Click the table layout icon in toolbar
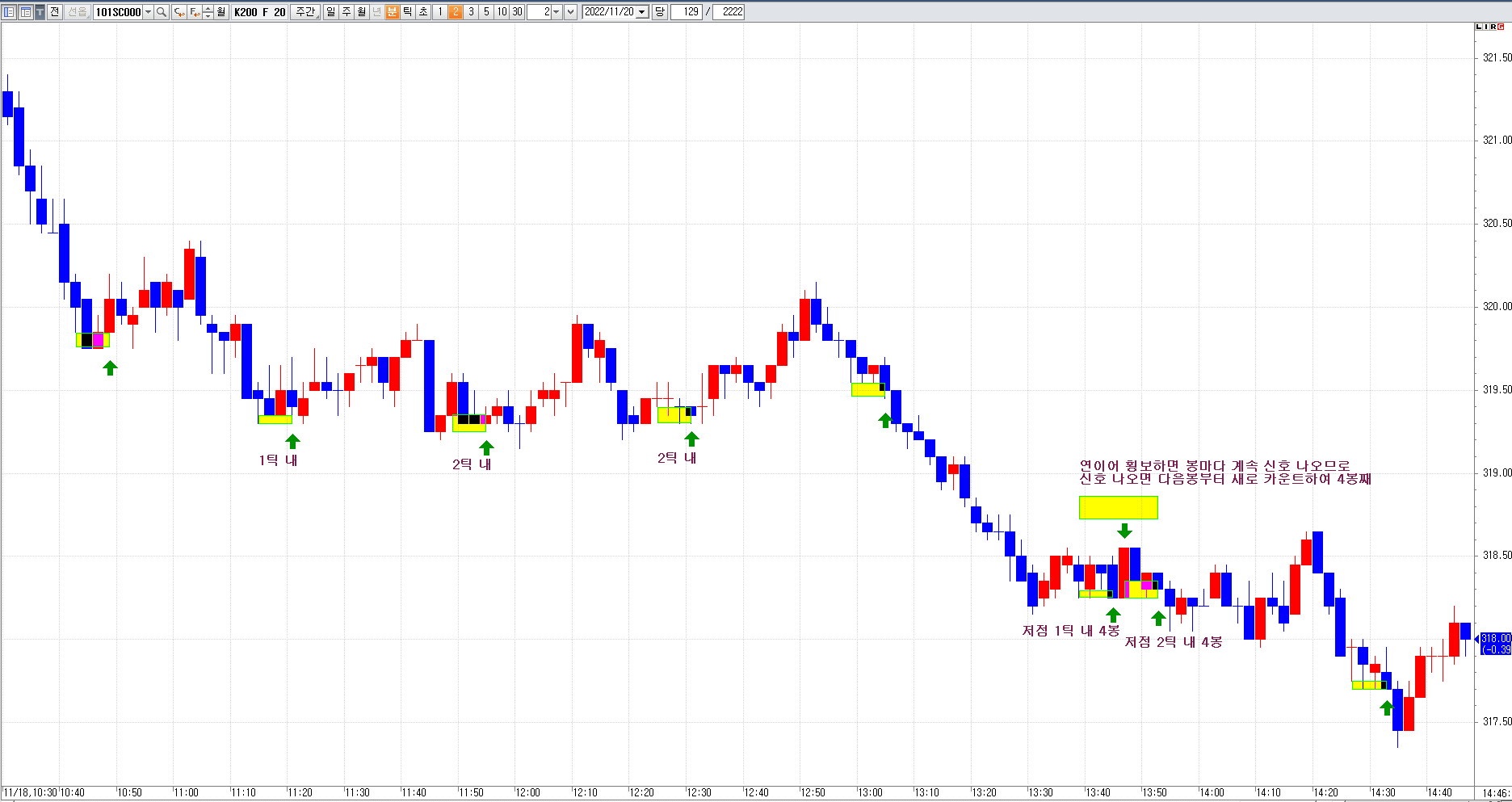This screenshot has width=1512, height=802. click(x=25, y=12)
